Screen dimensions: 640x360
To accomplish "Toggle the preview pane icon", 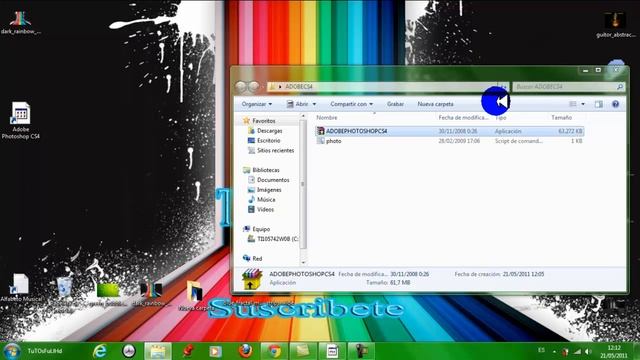I will pyautogui.click(x=598, y=104).
